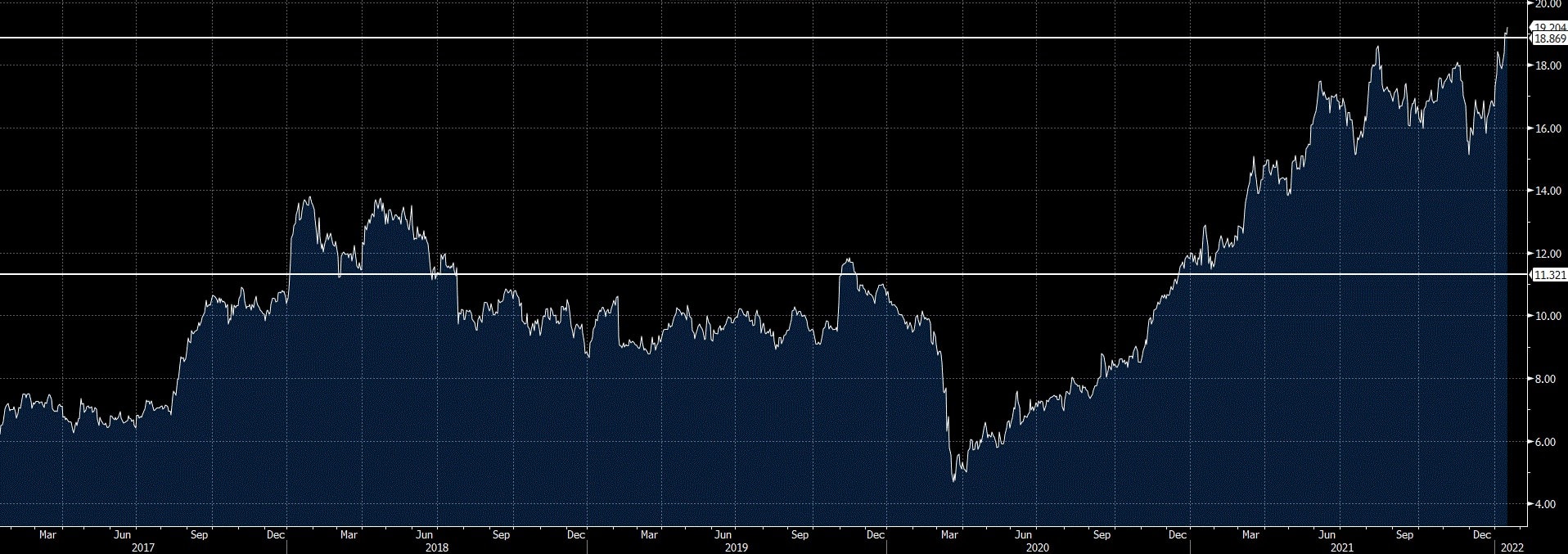The image size is (1568, 554).
Task: Click the Jun label above 2017
Action: (x=123, y=535)
